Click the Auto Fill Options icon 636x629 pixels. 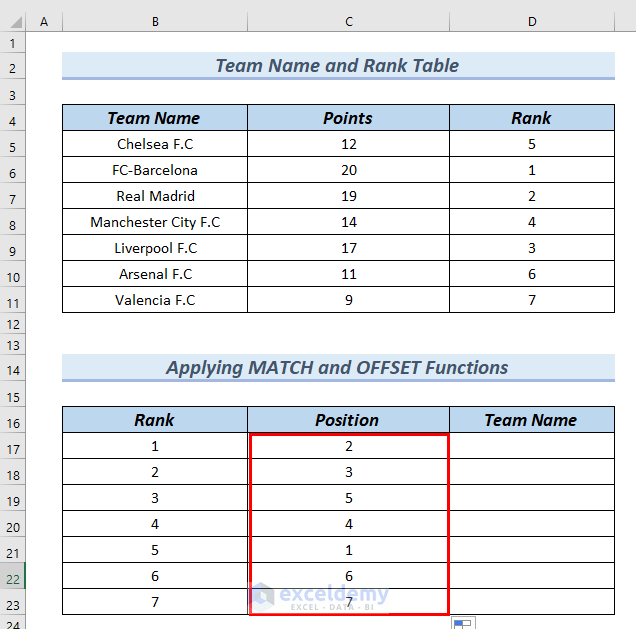click(x=463, y=623)
